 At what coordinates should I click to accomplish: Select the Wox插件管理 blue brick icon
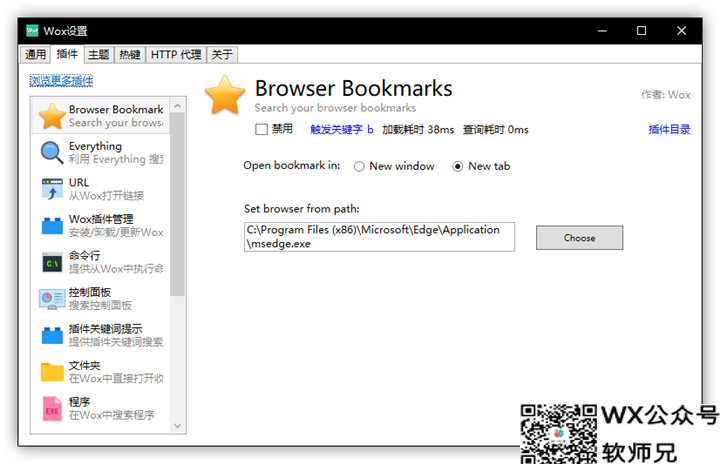(x=52, y=226)
